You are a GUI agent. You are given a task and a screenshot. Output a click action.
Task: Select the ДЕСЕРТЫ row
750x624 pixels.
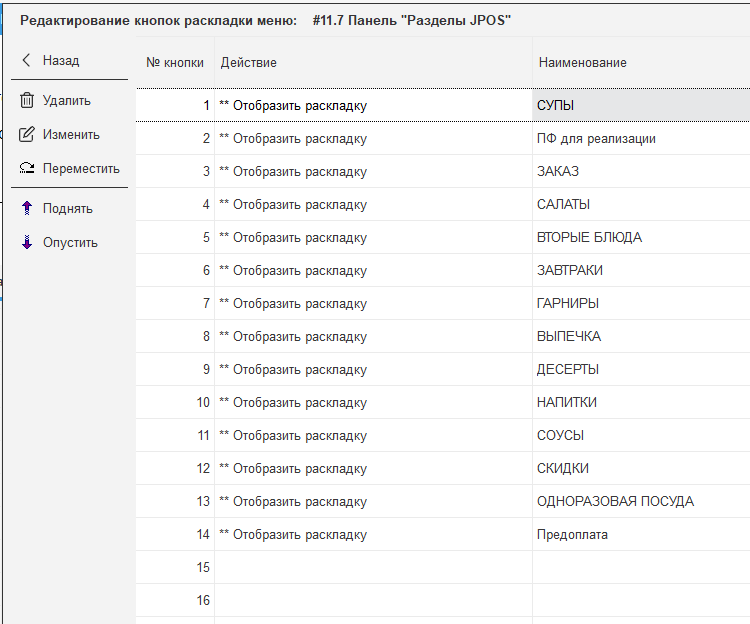[568, 370]
